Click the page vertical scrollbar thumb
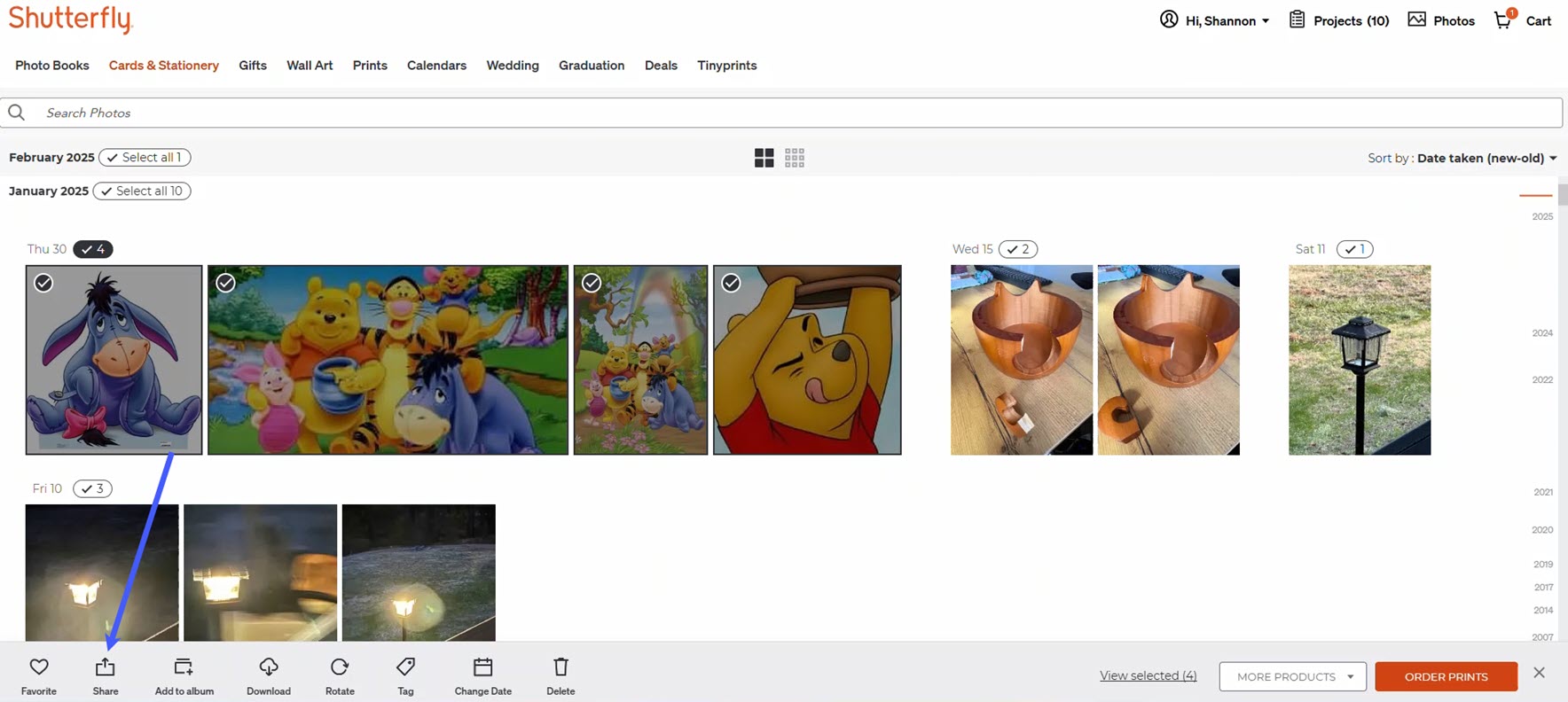The width and height of the screenshot is (1568, 702). 1563,195
